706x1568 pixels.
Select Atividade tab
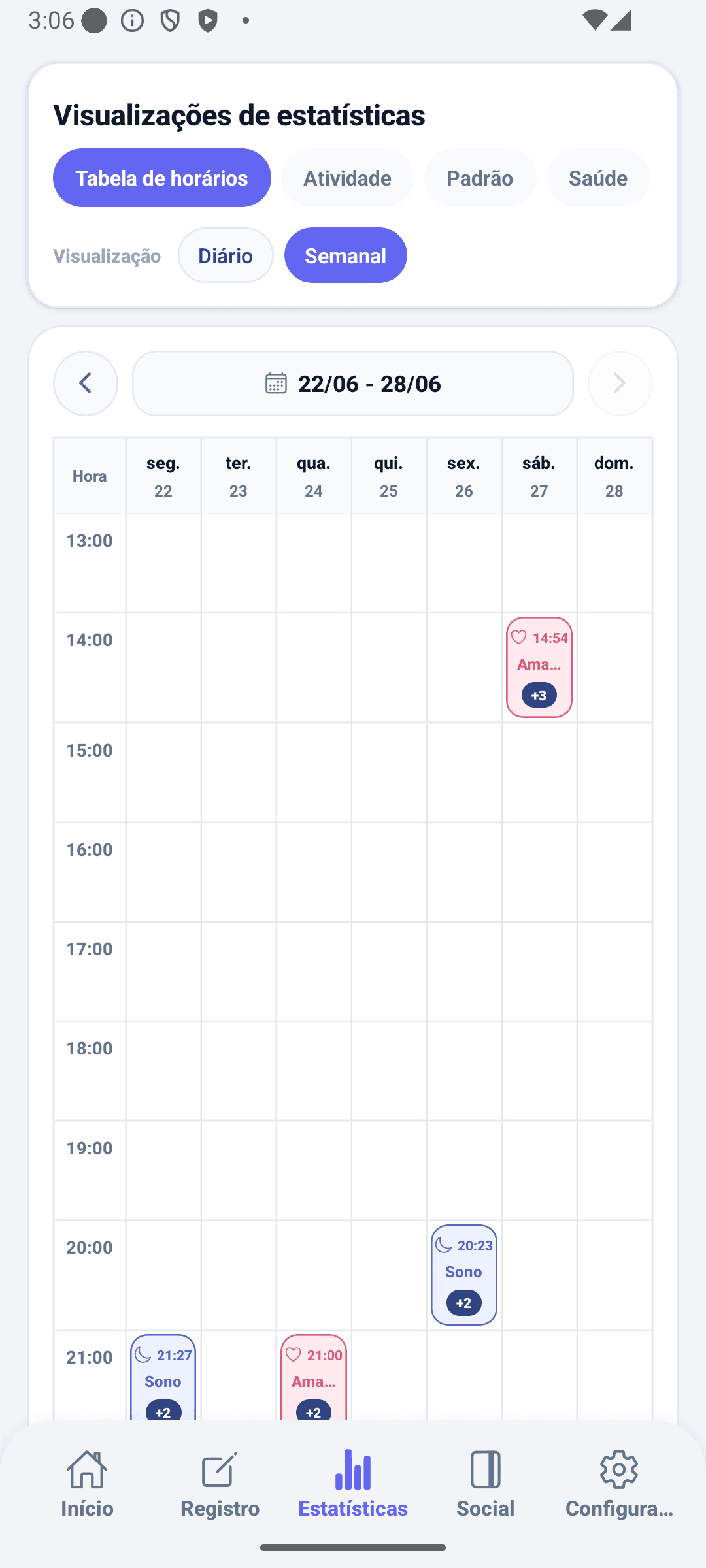[348, 178]
